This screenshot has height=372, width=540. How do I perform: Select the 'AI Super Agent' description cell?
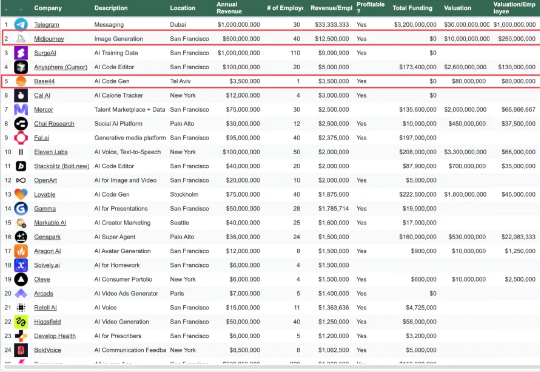(115, 237)
